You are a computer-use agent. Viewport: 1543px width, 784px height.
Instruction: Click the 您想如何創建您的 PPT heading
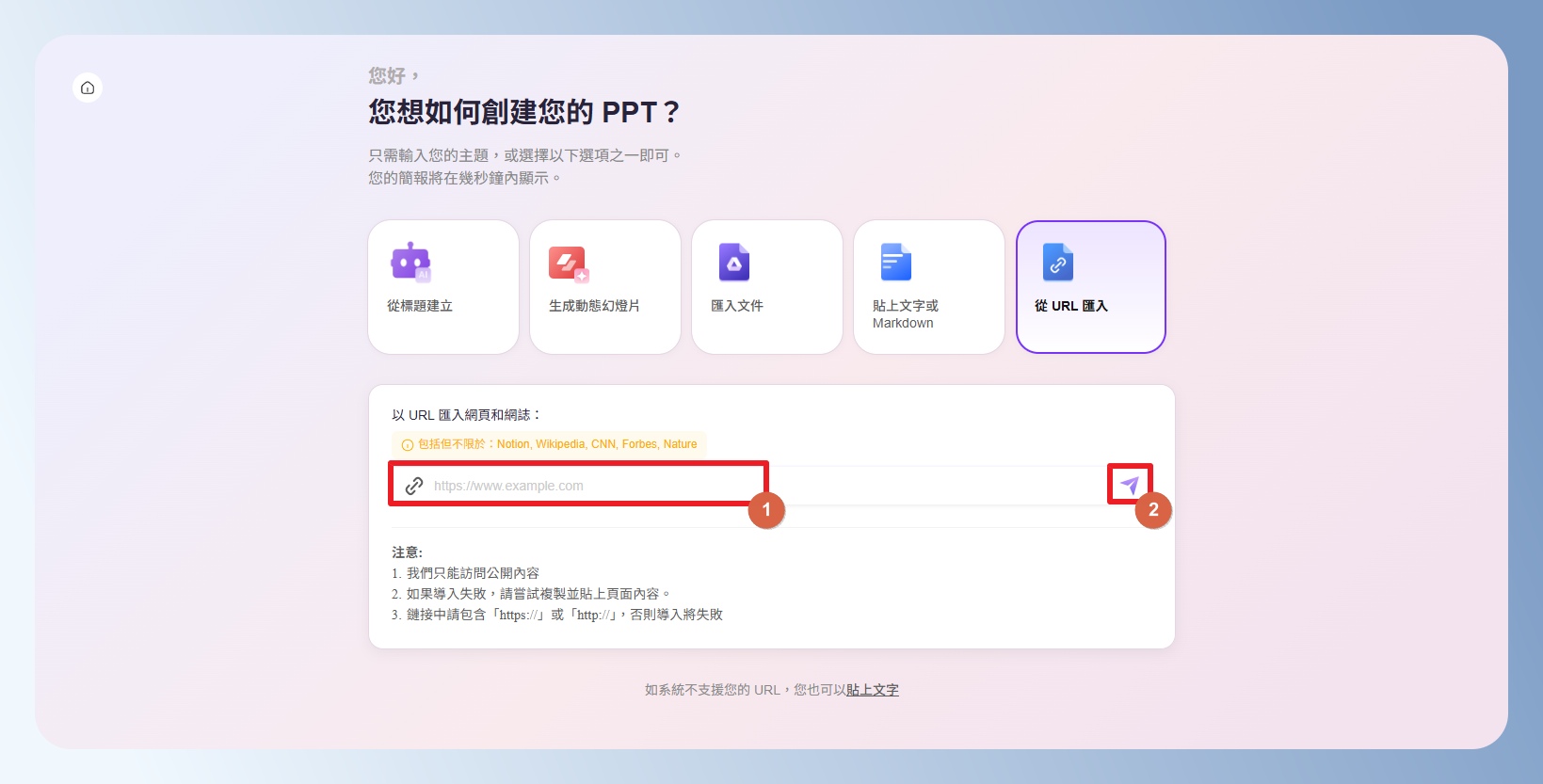(523, 112)
